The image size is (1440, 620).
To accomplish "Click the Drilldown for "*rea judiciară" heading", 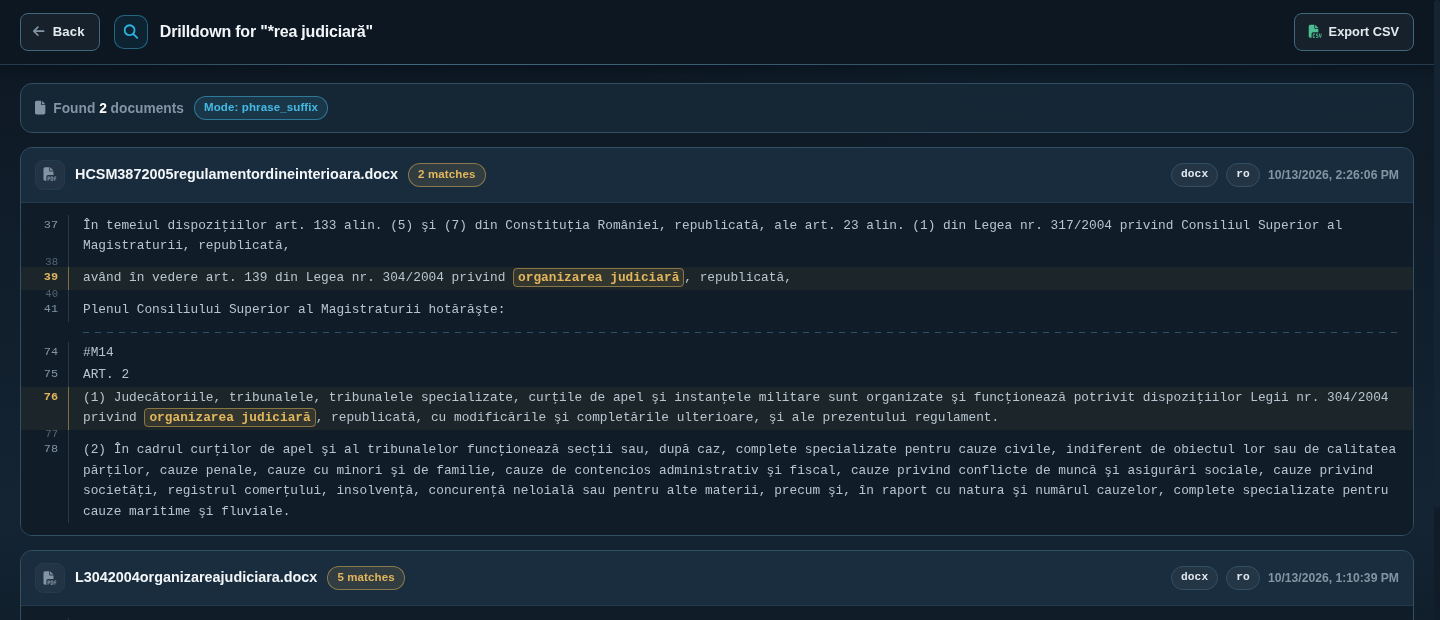I will 266,32.
